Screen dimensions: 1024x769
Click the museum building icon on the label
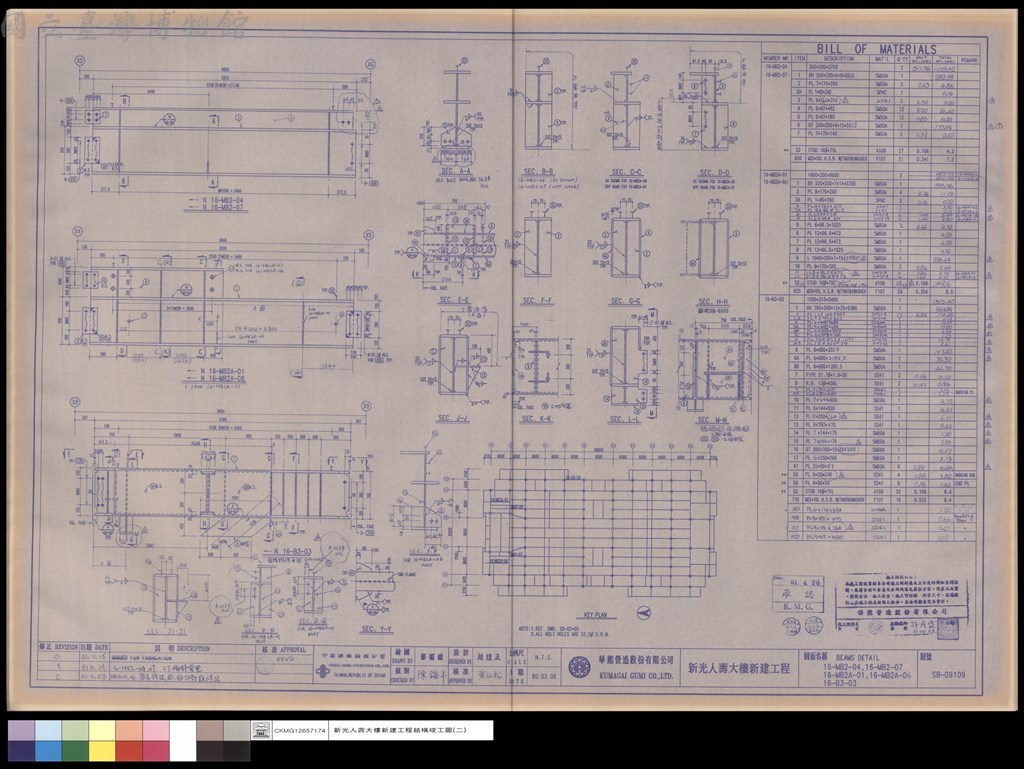[x=261, y=730]
